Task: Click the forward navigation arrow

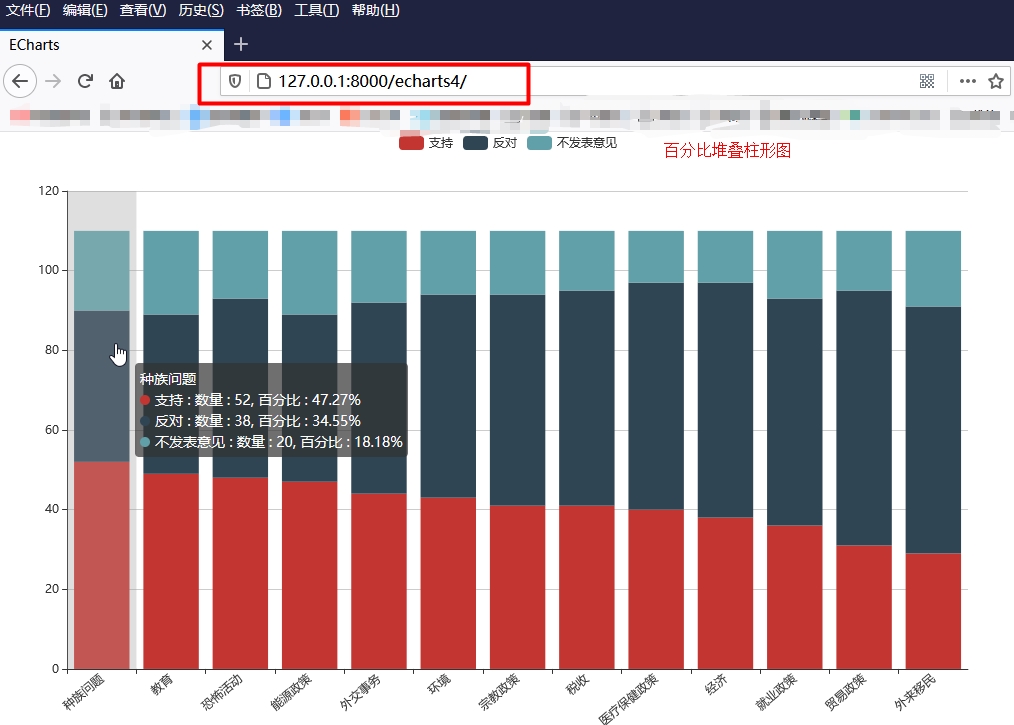Action: 54,81
